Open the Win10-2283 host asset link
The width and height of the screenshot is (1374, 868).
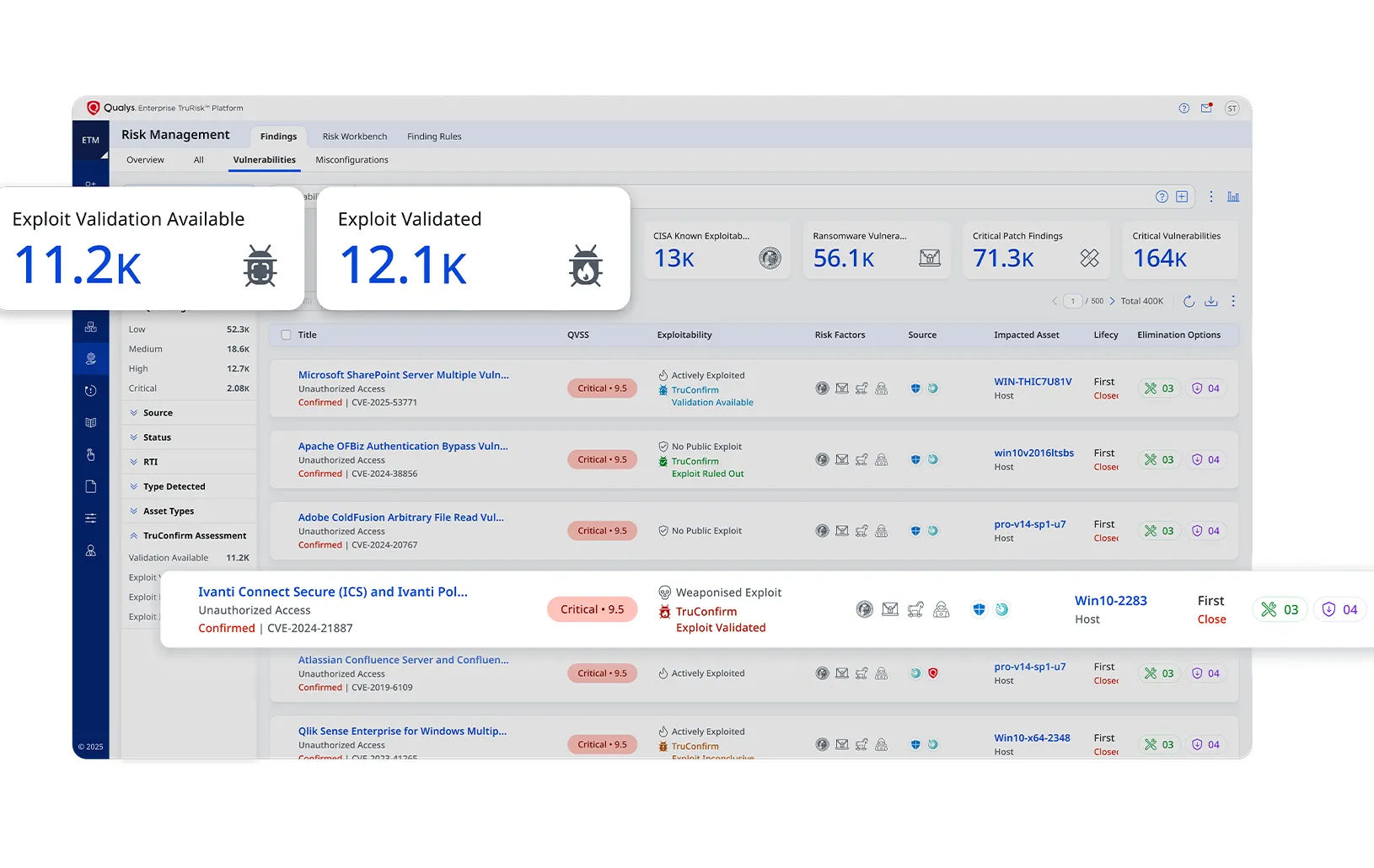(x=1110, y=601)
